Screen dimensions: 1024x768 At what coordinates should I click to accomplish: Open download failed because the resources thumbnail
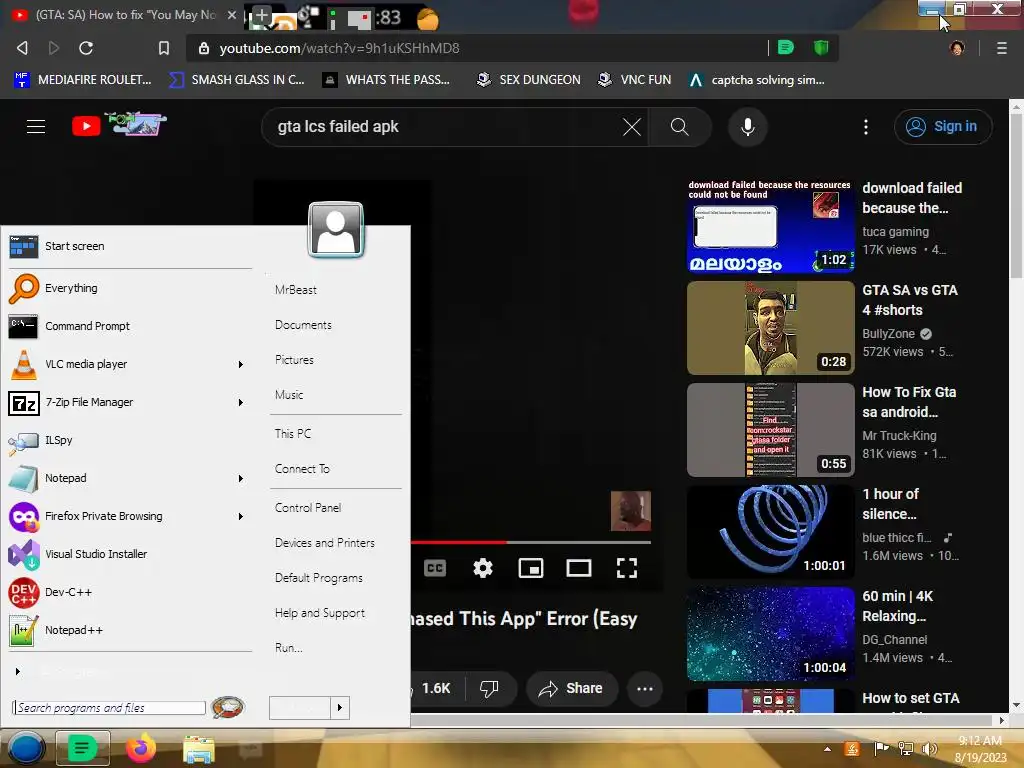[x=771, y=226]
